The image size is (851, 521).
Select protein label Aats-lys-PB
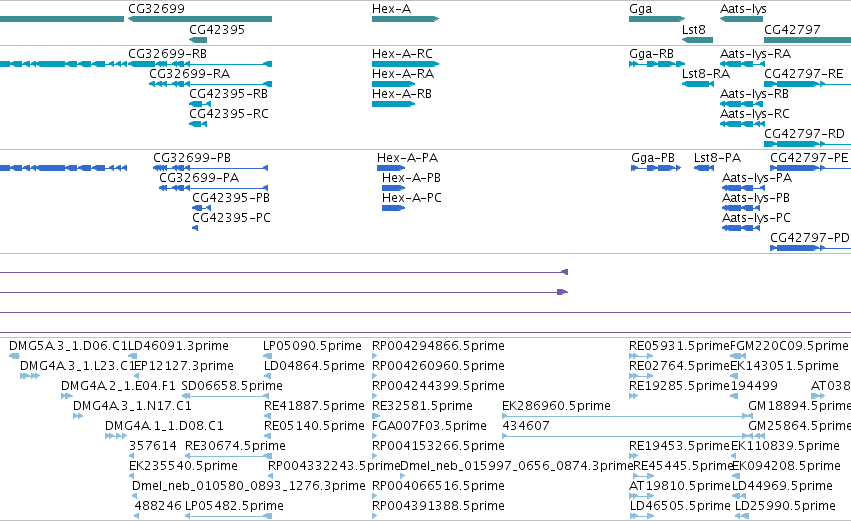coord(755,198)
